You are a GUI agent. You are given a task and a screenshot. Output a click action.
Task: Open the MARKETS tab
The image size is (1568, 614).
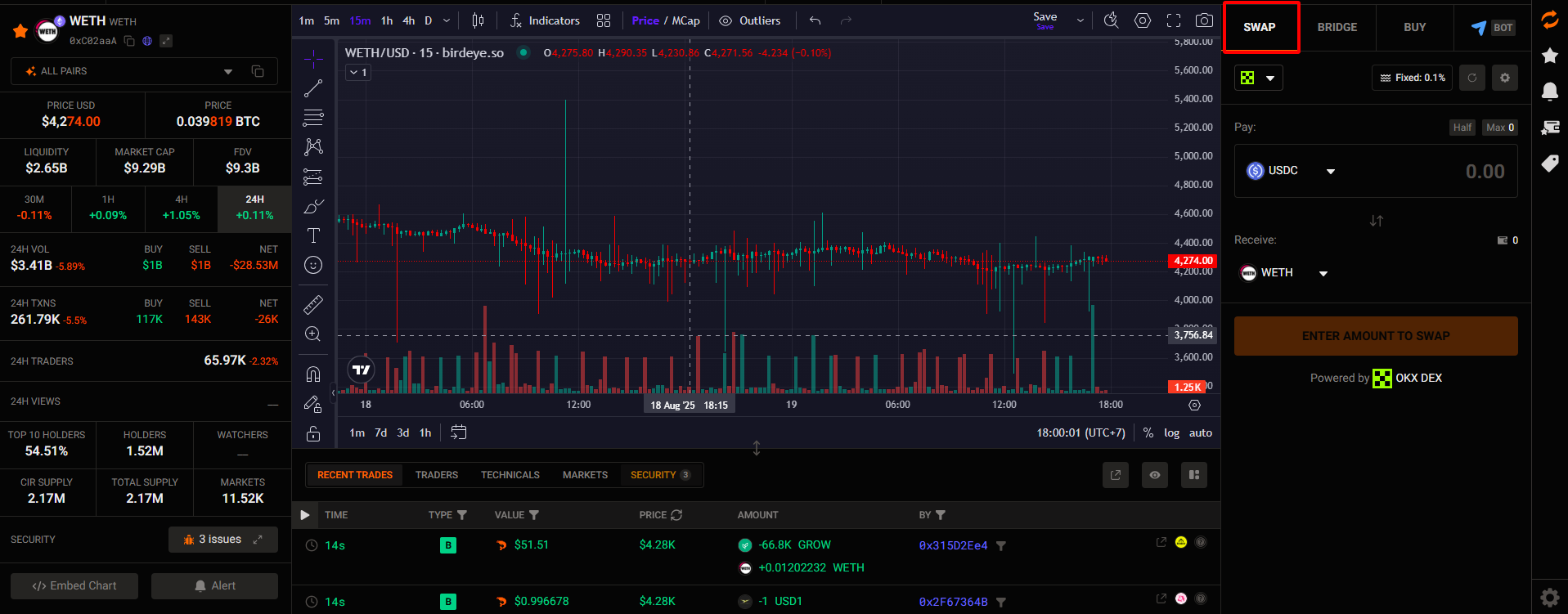click(x=585, y=475)
